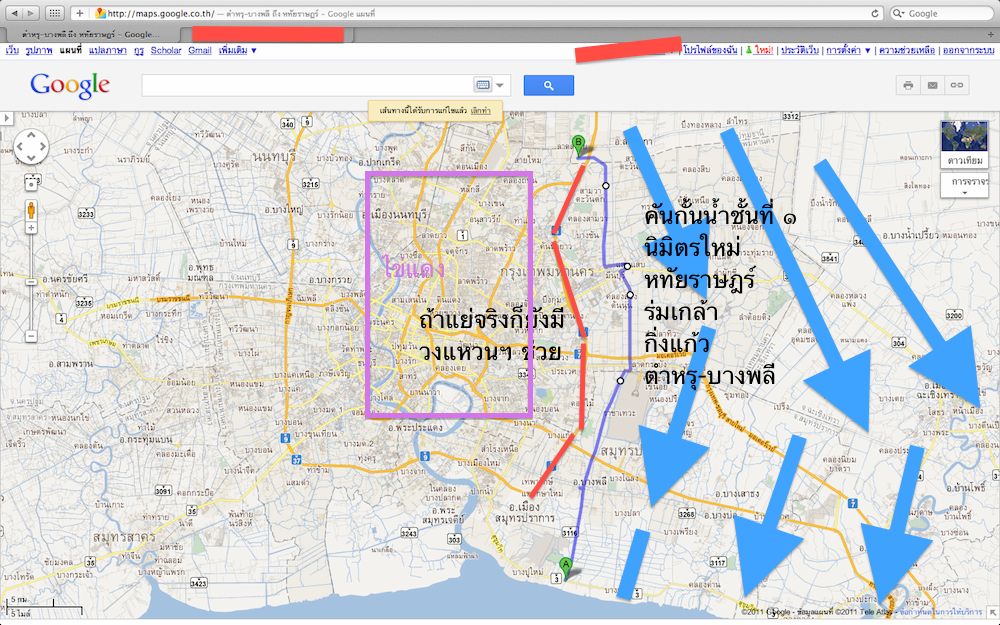Click the Google logo
This screenshot has width=1000, height=625.
[70, 85]
